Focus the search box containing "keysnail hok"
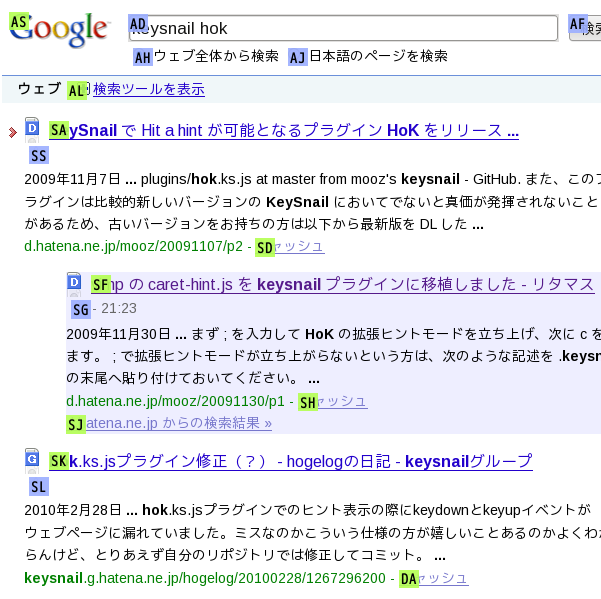This screenshot has width=601, height=599. click(x=343, y=28)
